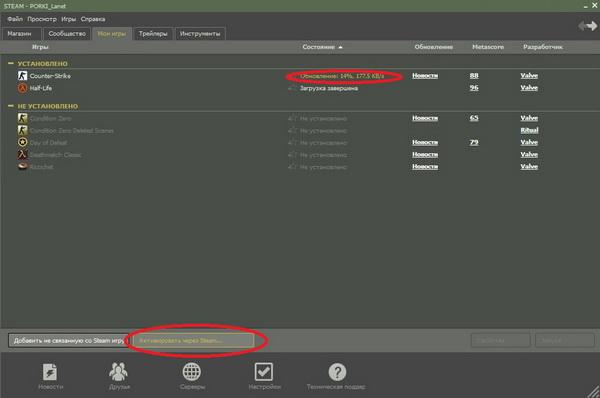Select the Half-Life game name

(x=41, y=88)
